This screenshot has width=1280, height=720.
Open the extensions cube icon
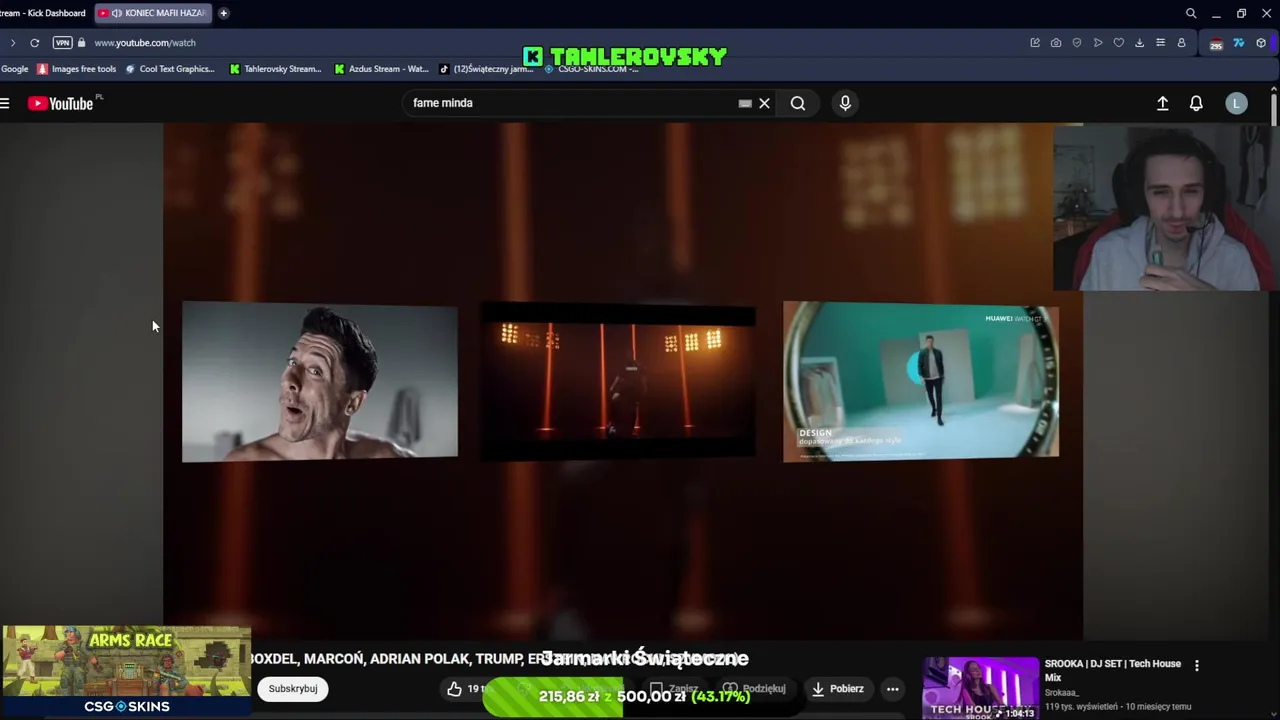[x=1261, y=43]
